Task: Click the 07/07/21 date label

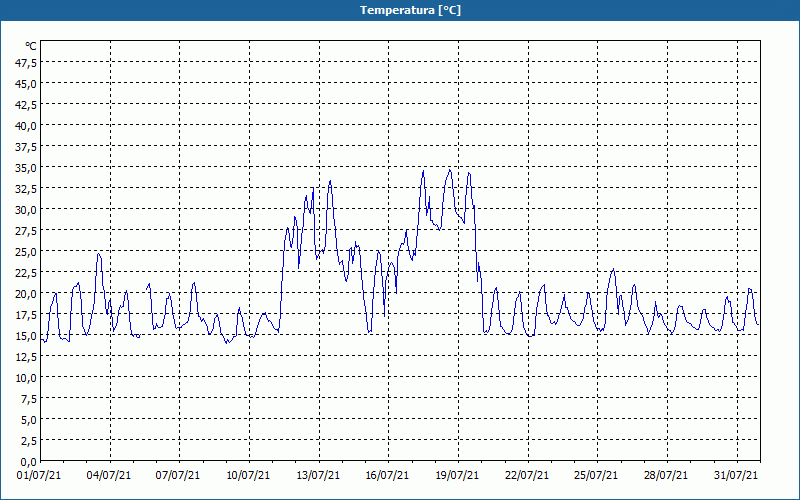Action: pos(178,476)
